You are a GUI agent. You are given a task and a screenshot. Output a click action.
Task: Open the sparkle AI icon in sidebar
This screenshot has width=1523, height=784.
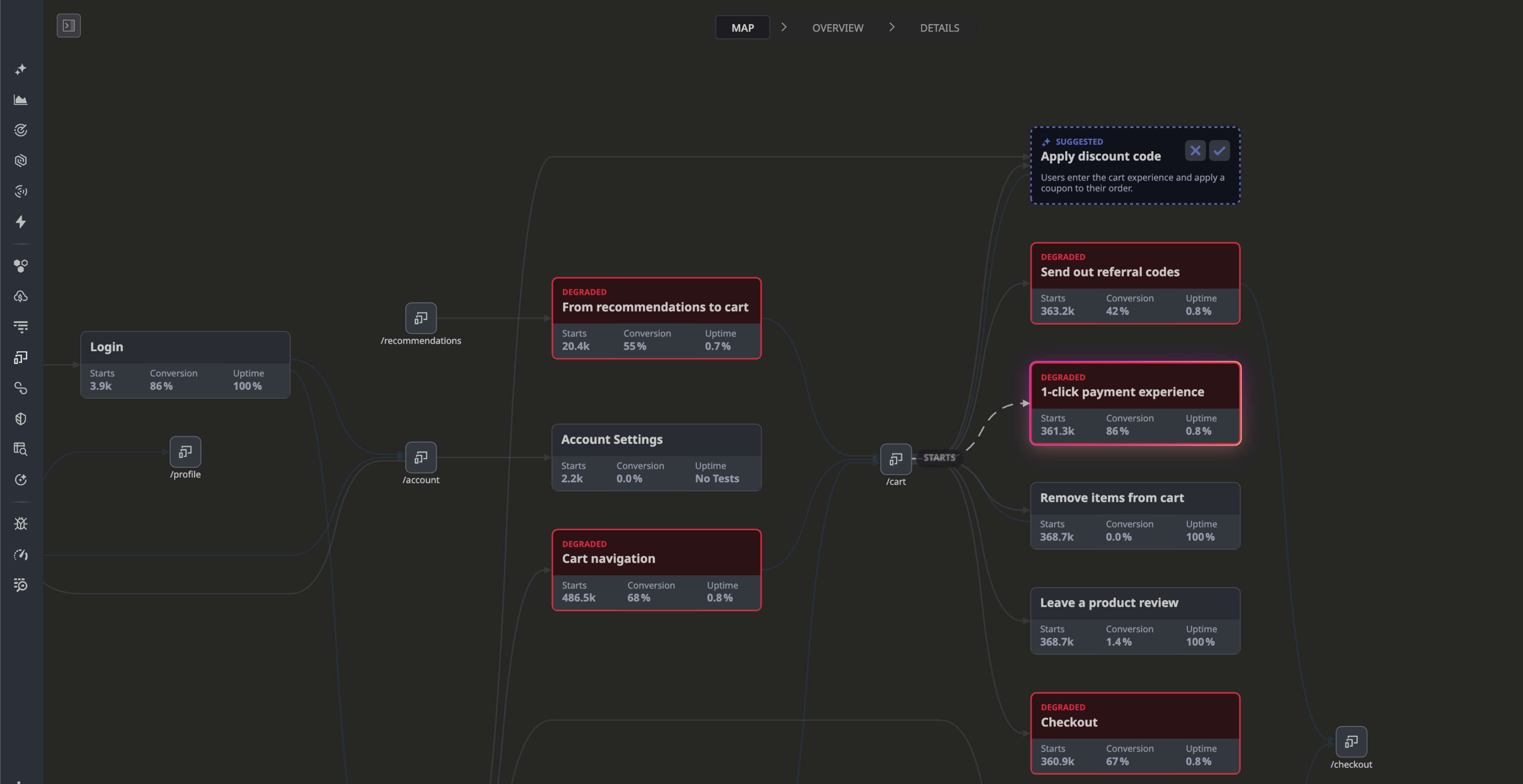[x=21, y=69]
